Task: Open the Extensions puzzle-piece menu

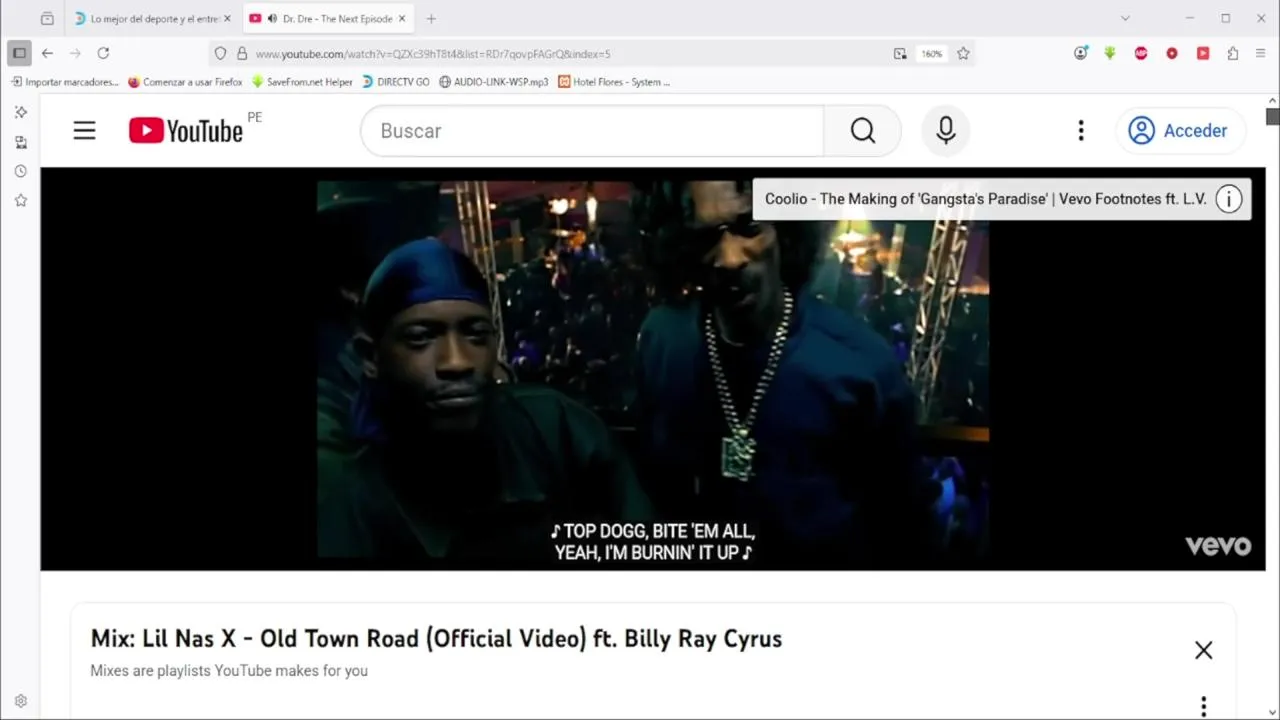Action: coord(1233,53)
